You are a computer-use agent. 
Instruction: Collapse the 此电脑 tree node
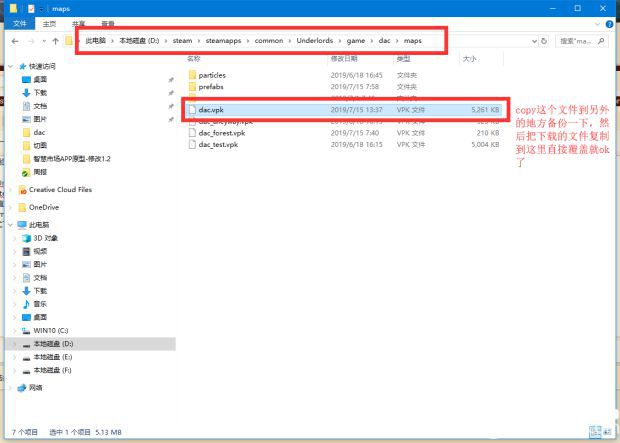point(11,225)
